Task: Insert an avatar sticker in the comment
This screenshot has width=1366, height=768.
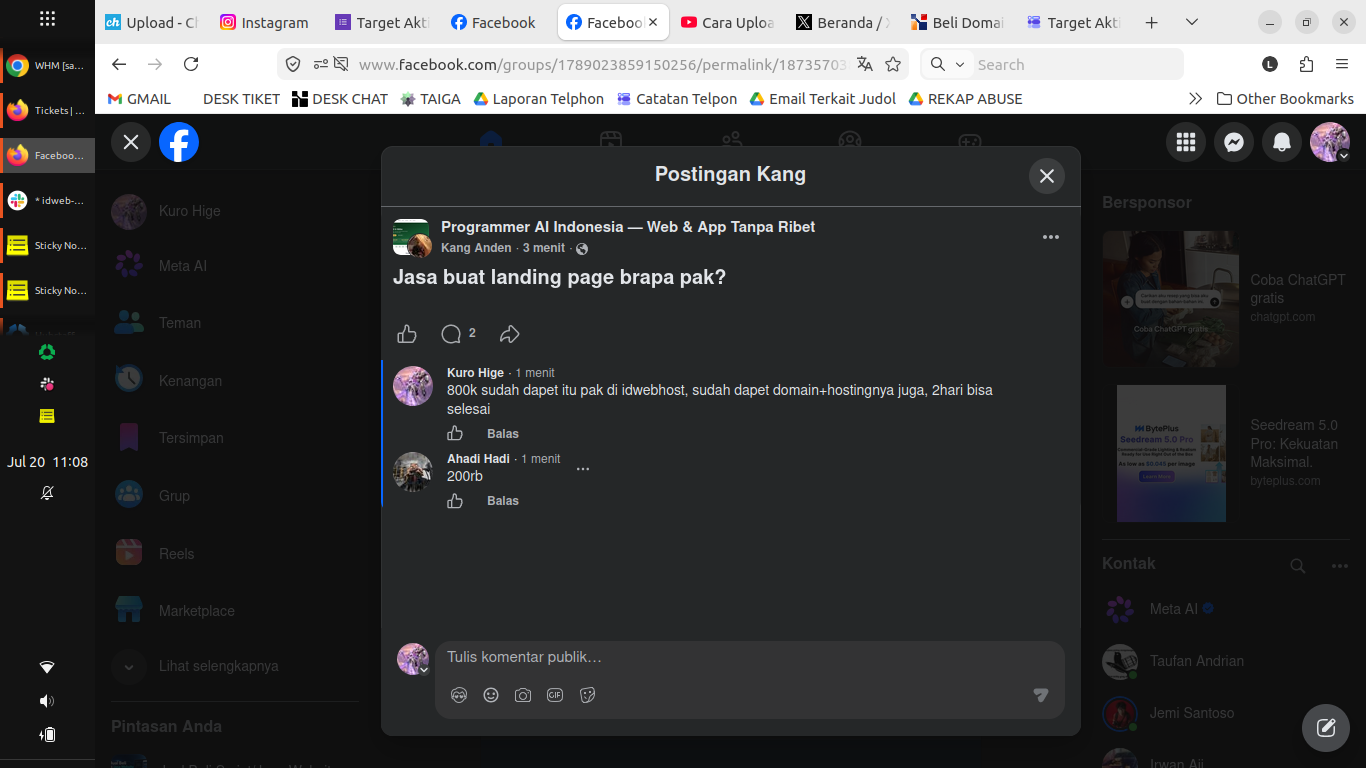Action: tap(459, 695)
